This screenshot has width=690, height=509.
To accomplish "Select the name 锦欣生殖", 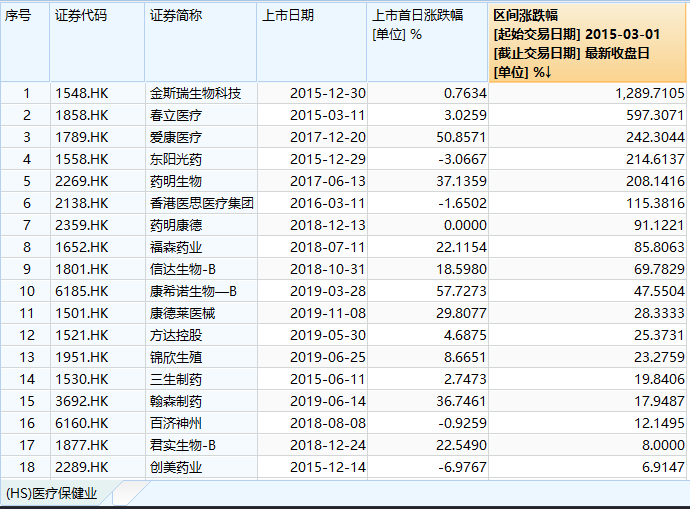I will (176, 357).
